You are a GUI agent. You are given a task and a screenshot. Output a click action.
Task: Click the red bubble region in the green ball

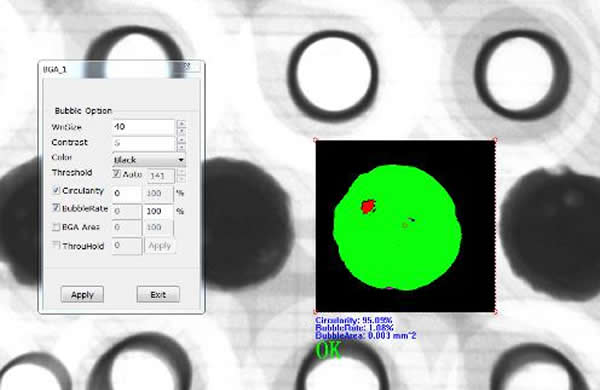pos(368,207)
